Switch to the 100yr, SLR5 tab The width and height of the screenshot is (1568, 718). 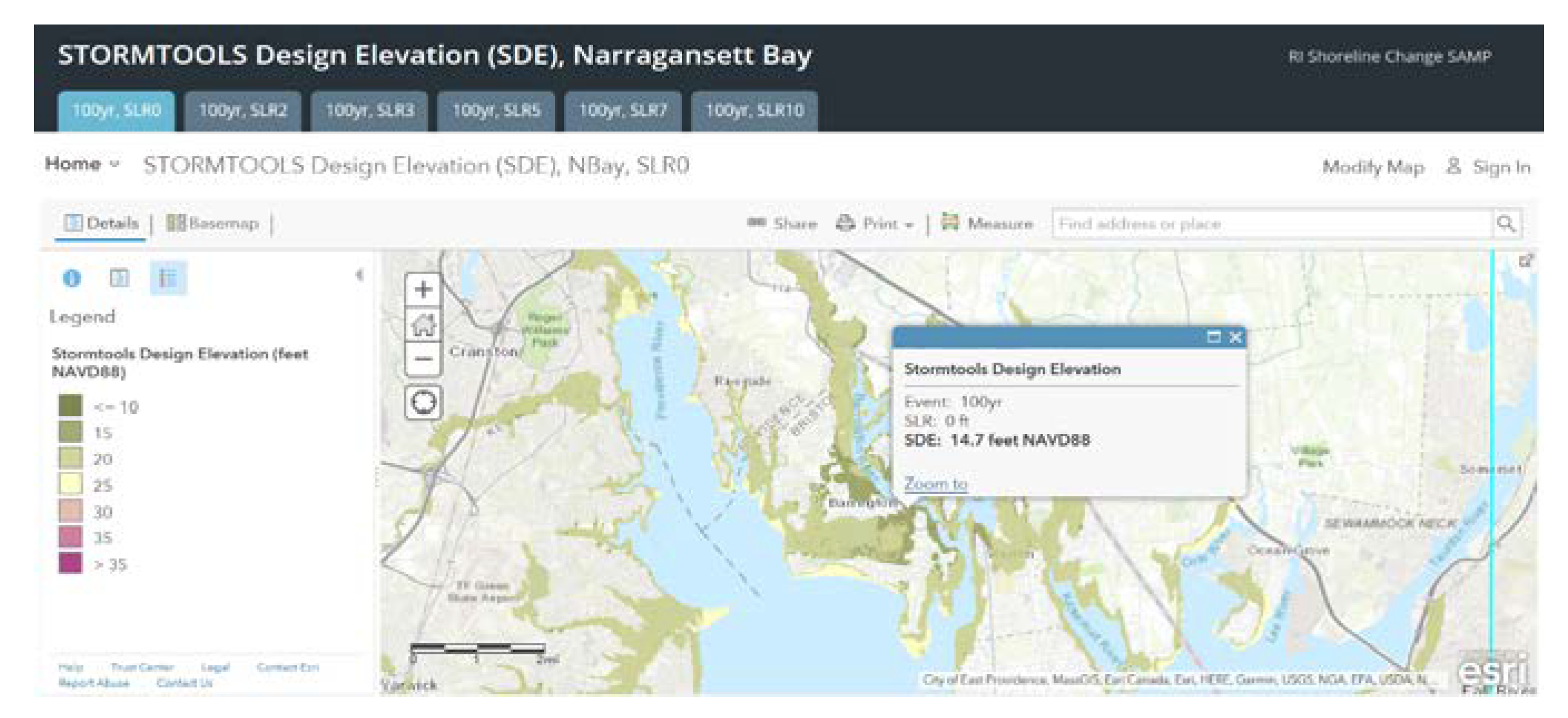[496, 111]
